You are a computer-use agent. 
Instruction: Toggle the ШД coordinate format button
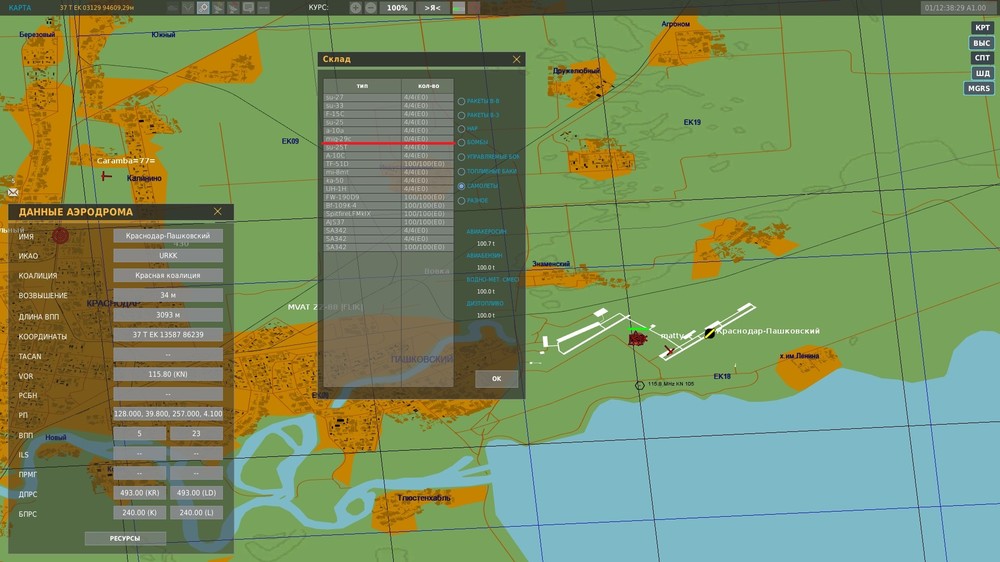[x=982, y=73]
